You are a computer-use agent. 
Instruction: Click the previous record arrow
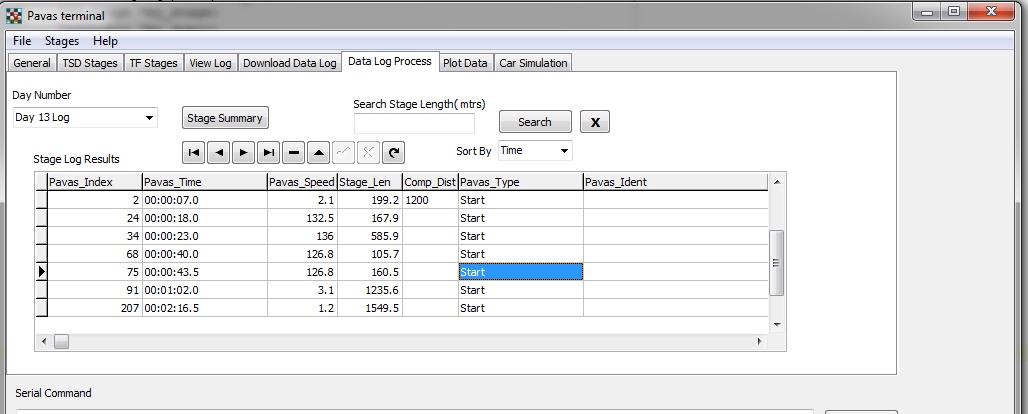[219, 153]
